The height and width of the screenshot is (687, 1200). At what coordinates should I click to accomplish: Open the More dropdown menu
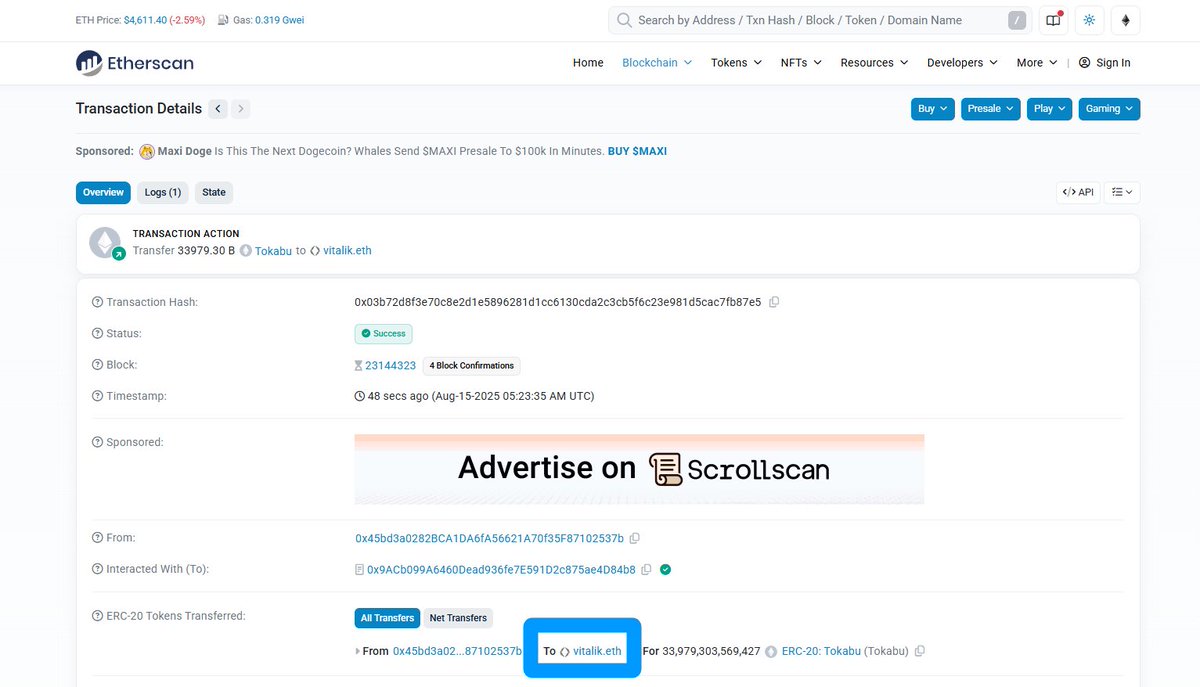click(x=1037, y=63)
